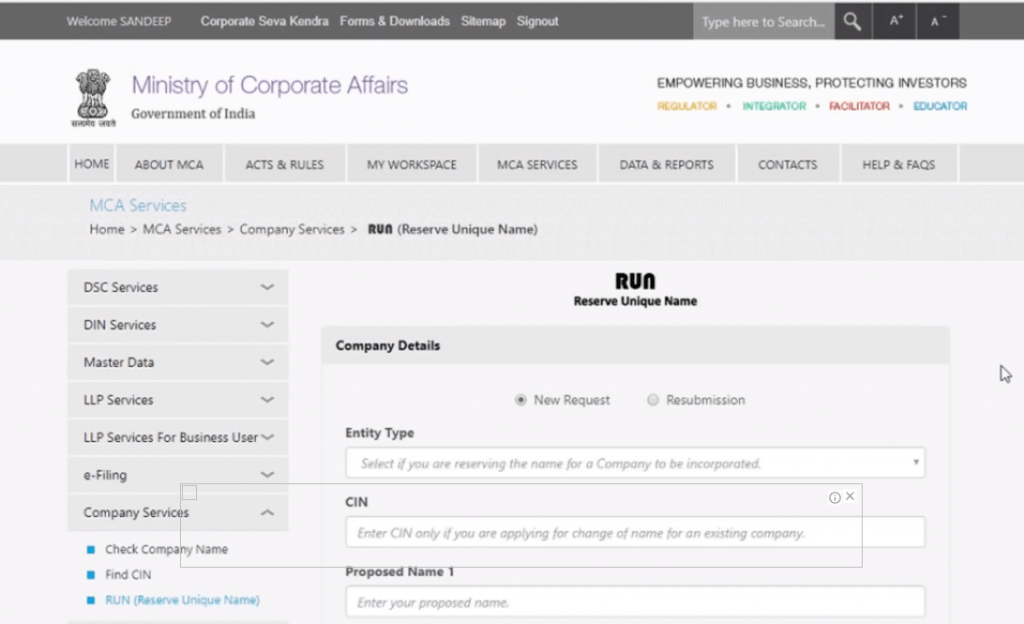Open HOME in main navigation
Screen dimensions: 1024x624
91,164
